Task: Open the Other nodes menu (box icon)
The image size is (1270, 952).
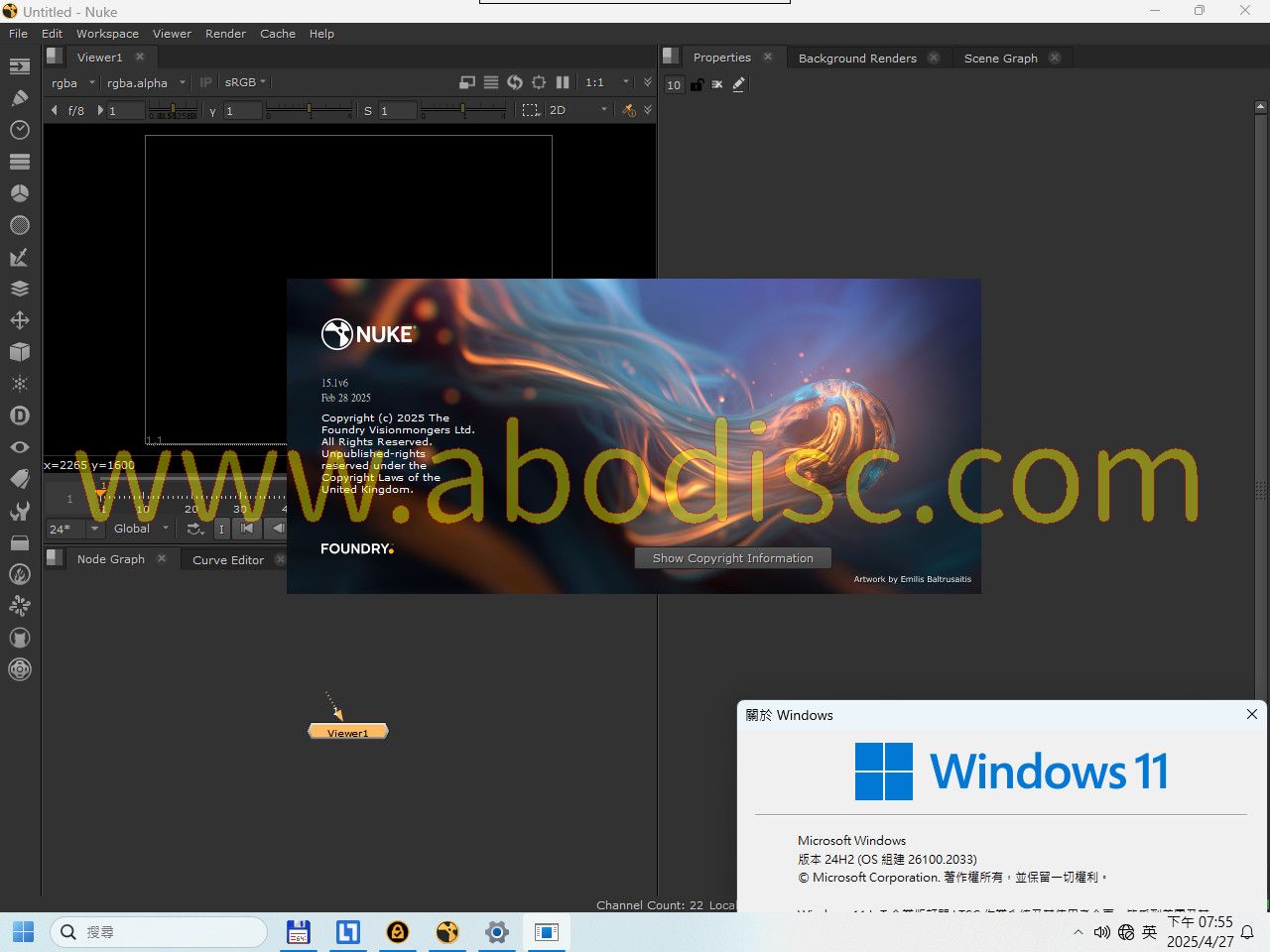Action: [20, 542]
